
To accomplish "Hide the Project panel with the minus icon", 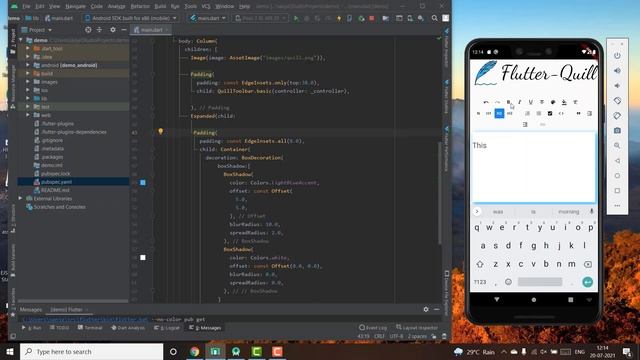I will pyautogui.click(x=124, y=30).
